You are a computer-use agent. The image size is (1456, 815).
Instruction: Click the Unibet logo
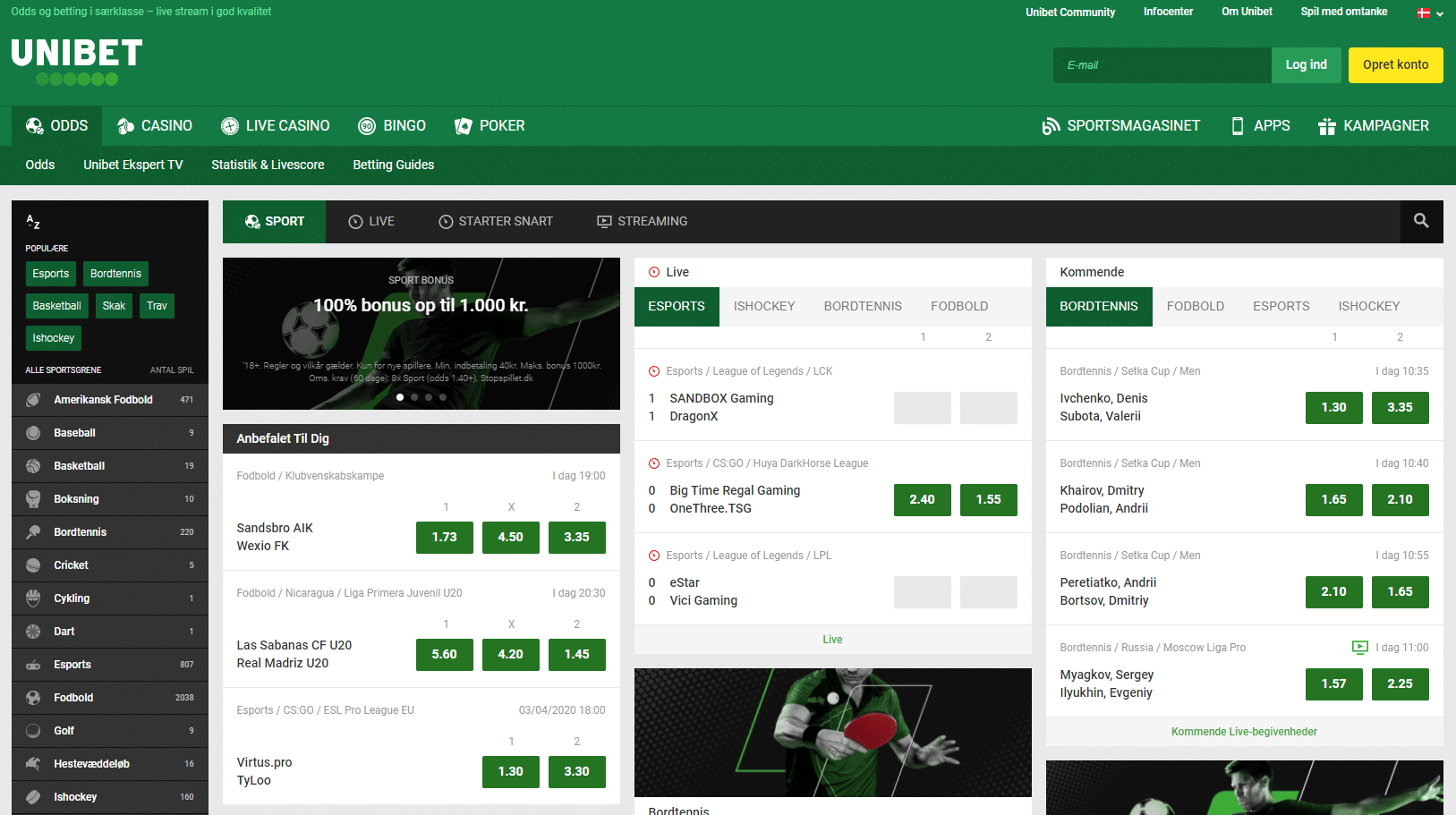point(77,61)
